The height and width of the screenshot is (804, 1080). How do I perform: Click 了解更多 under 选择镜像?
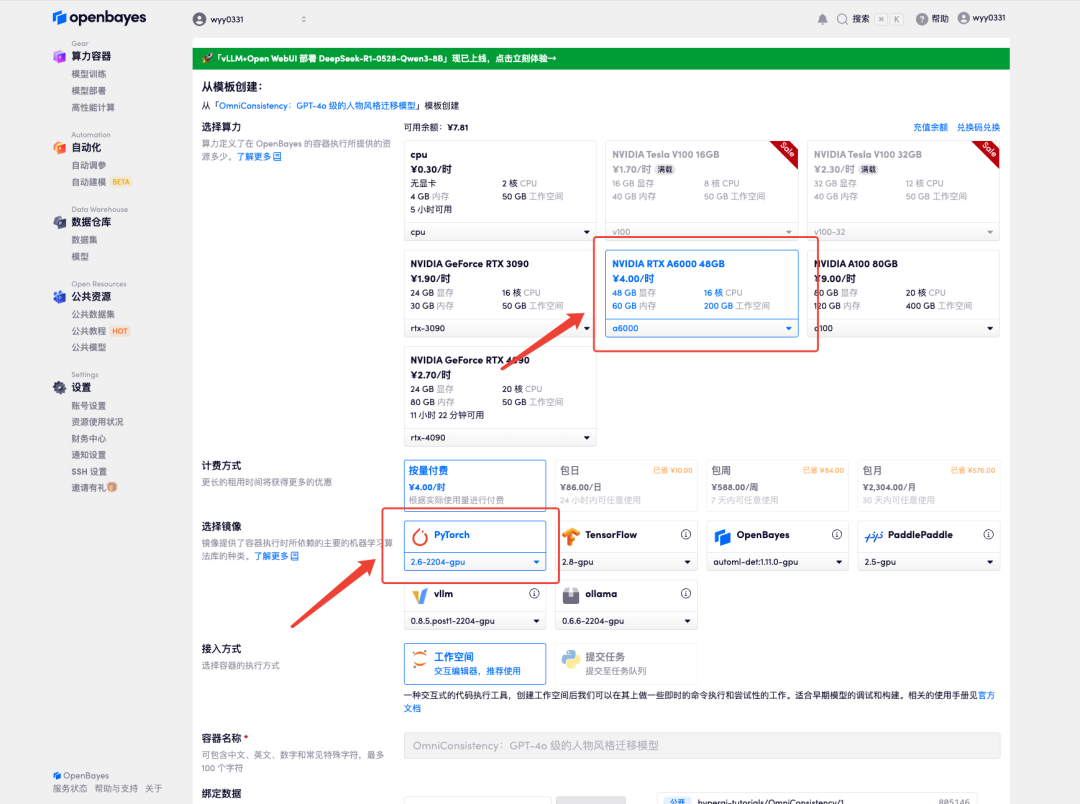(x=276, y=556)
